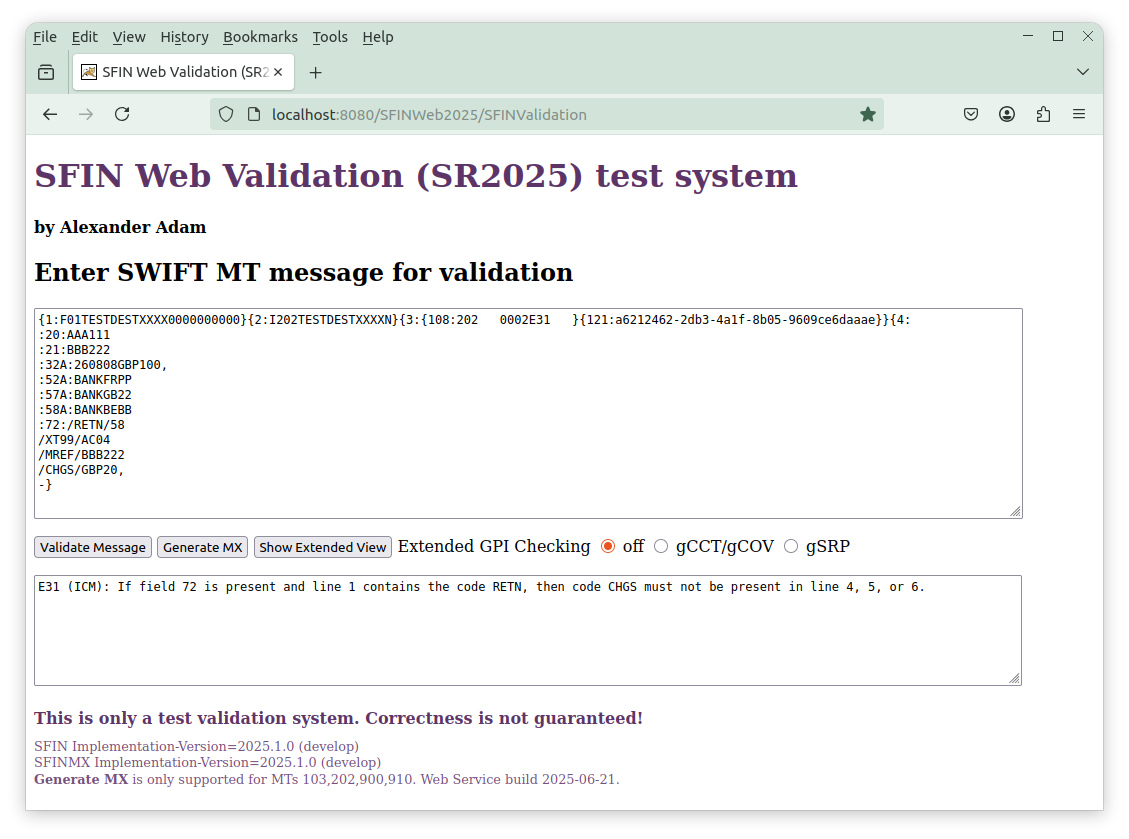Click Generate MX

coord(202,547)
